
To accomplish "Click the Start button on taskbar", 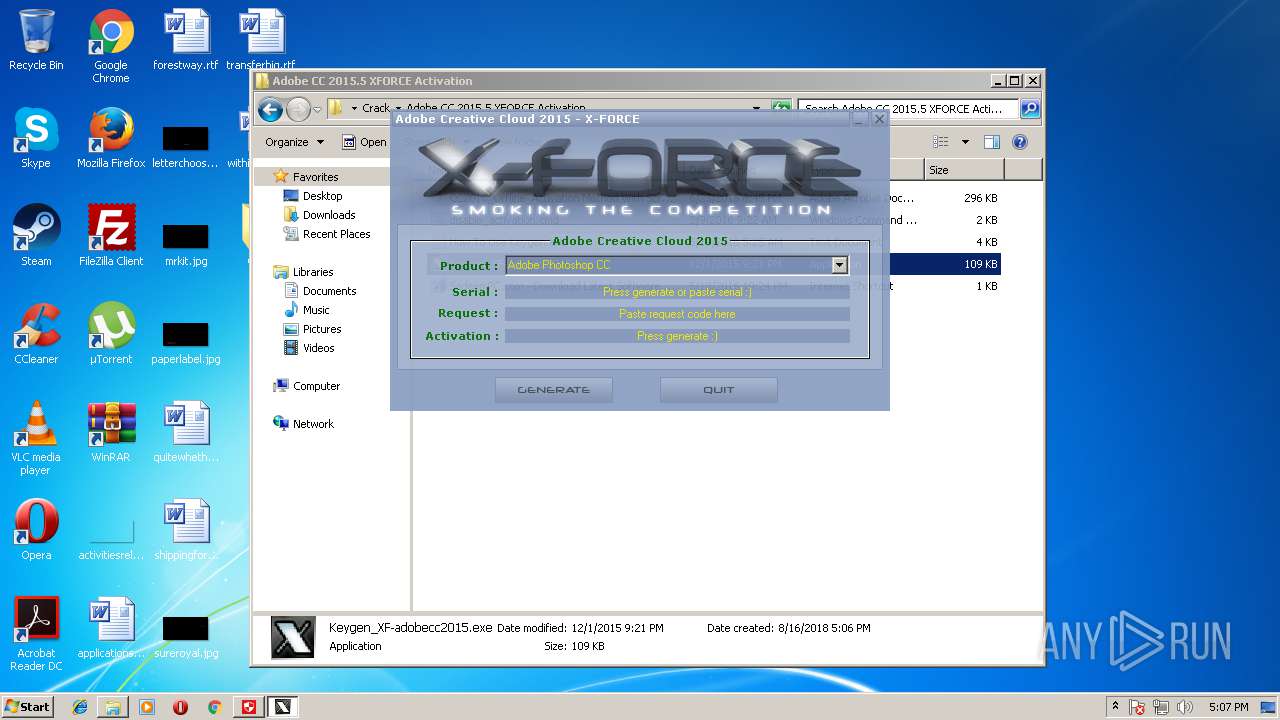I will (27, 706).
